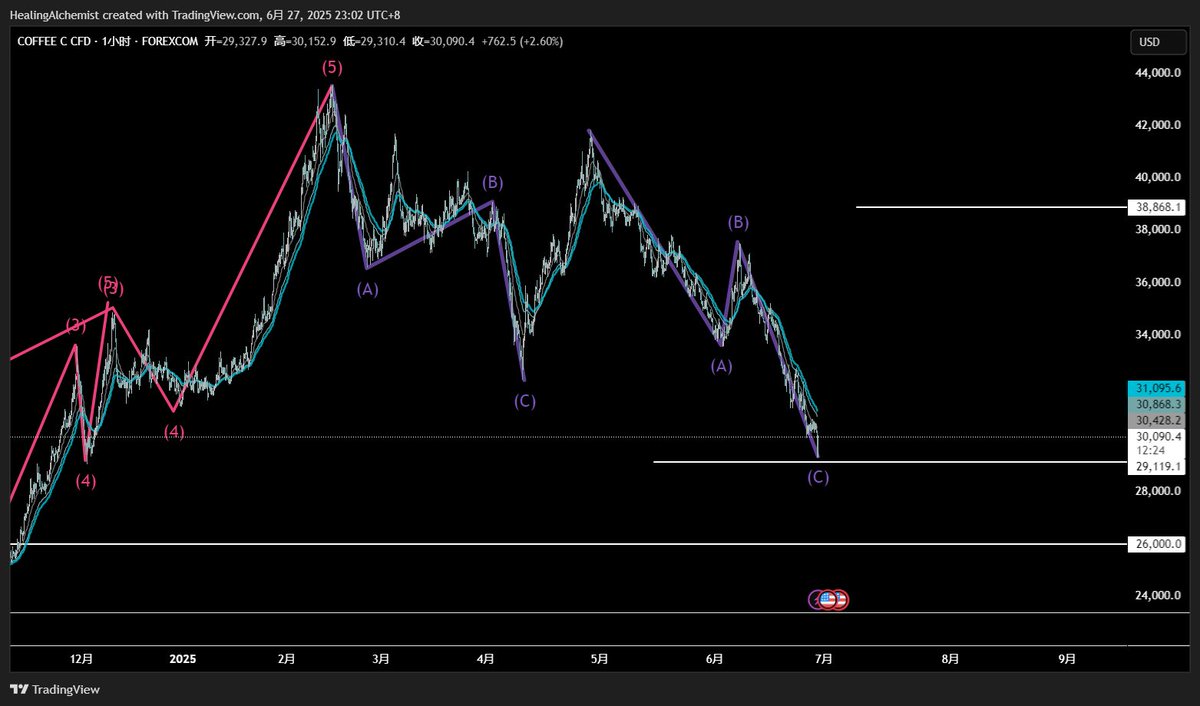This screenshot has height=706, width=1200.
Task: Click the TradingView logo
Action: pos(55,689)
